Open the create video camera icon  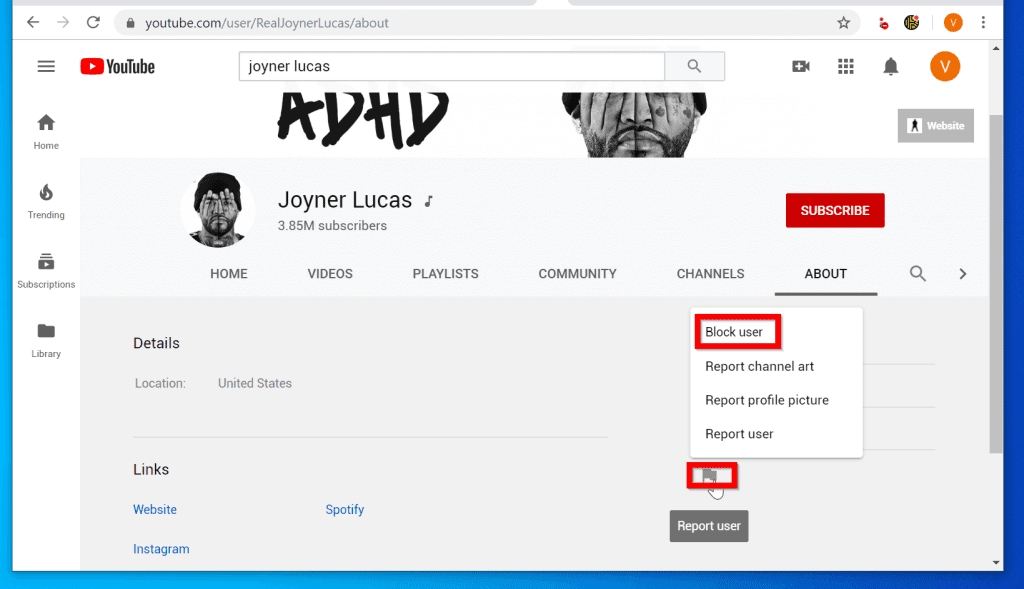(801, 67)
